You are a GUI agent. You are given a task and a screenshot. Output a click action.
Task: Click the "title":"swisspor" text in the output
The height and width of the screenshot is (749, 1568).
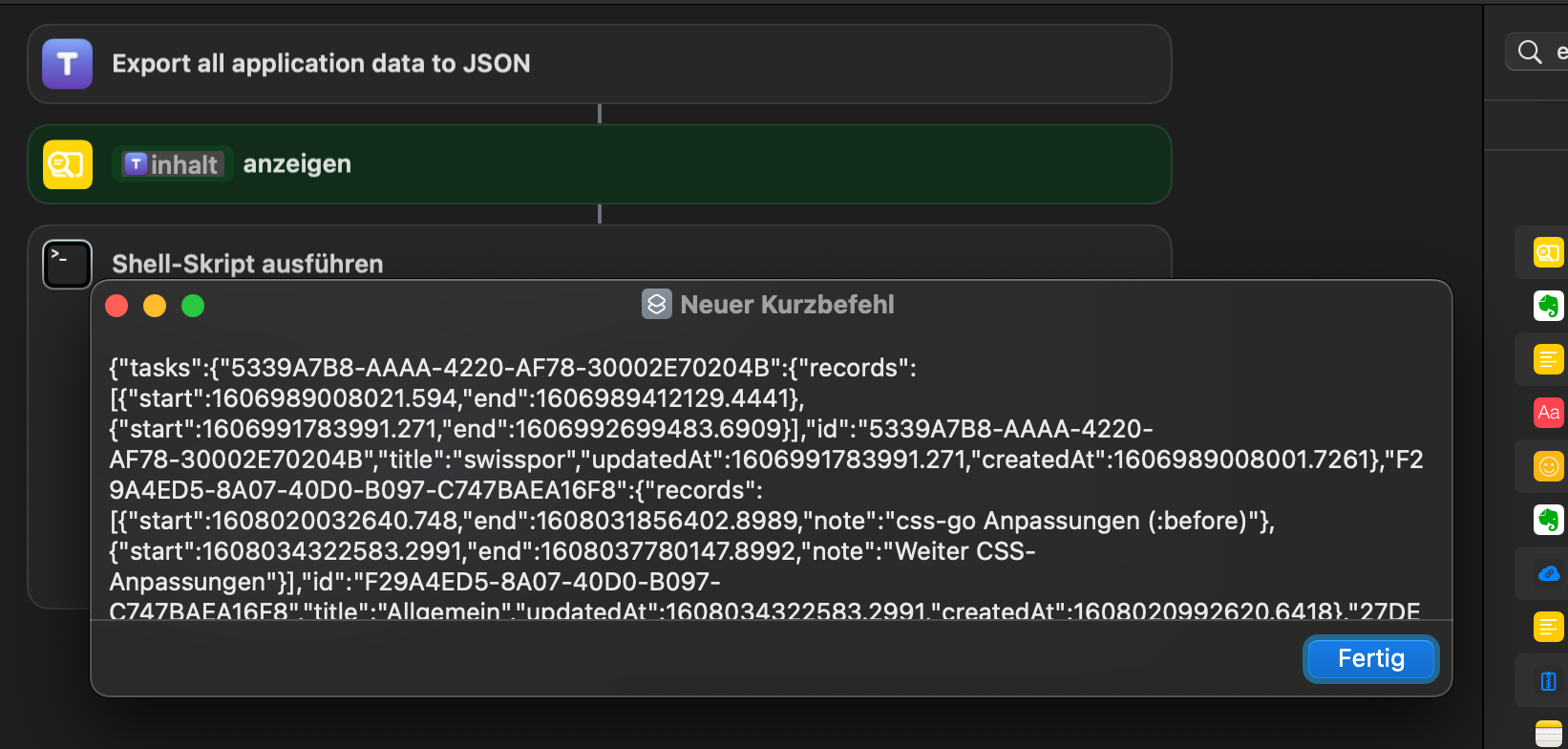coord(483,460)
